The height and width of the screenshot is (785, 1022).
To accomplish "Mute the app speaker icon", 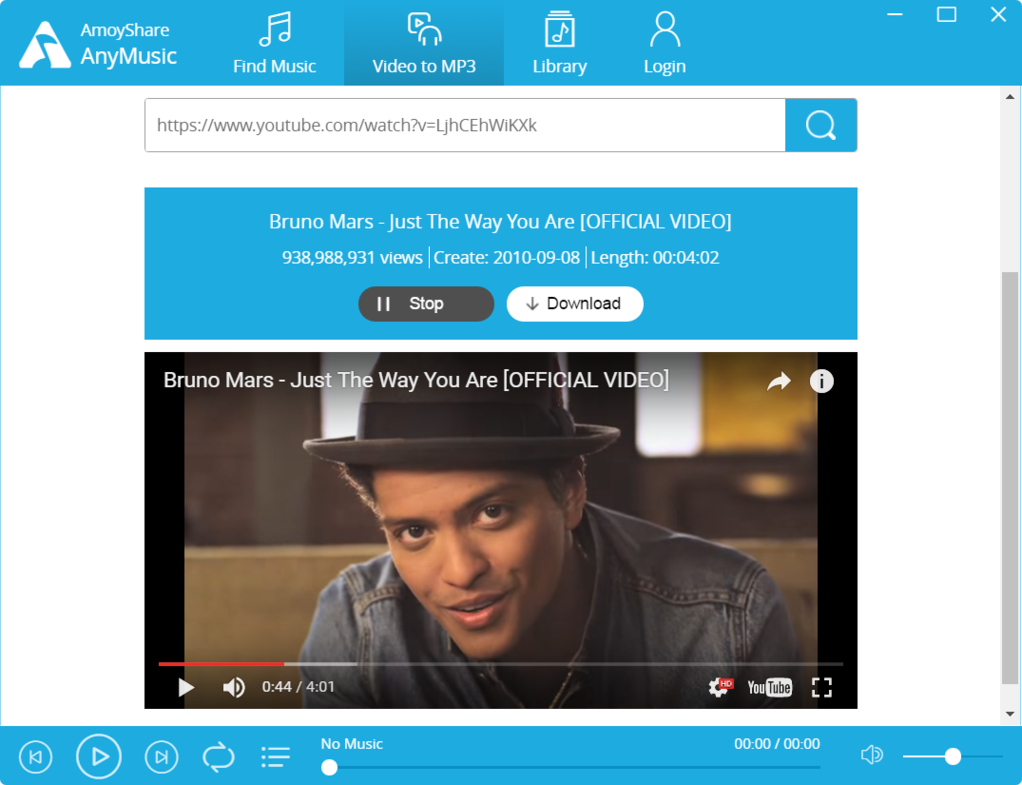I will [871, 756].
